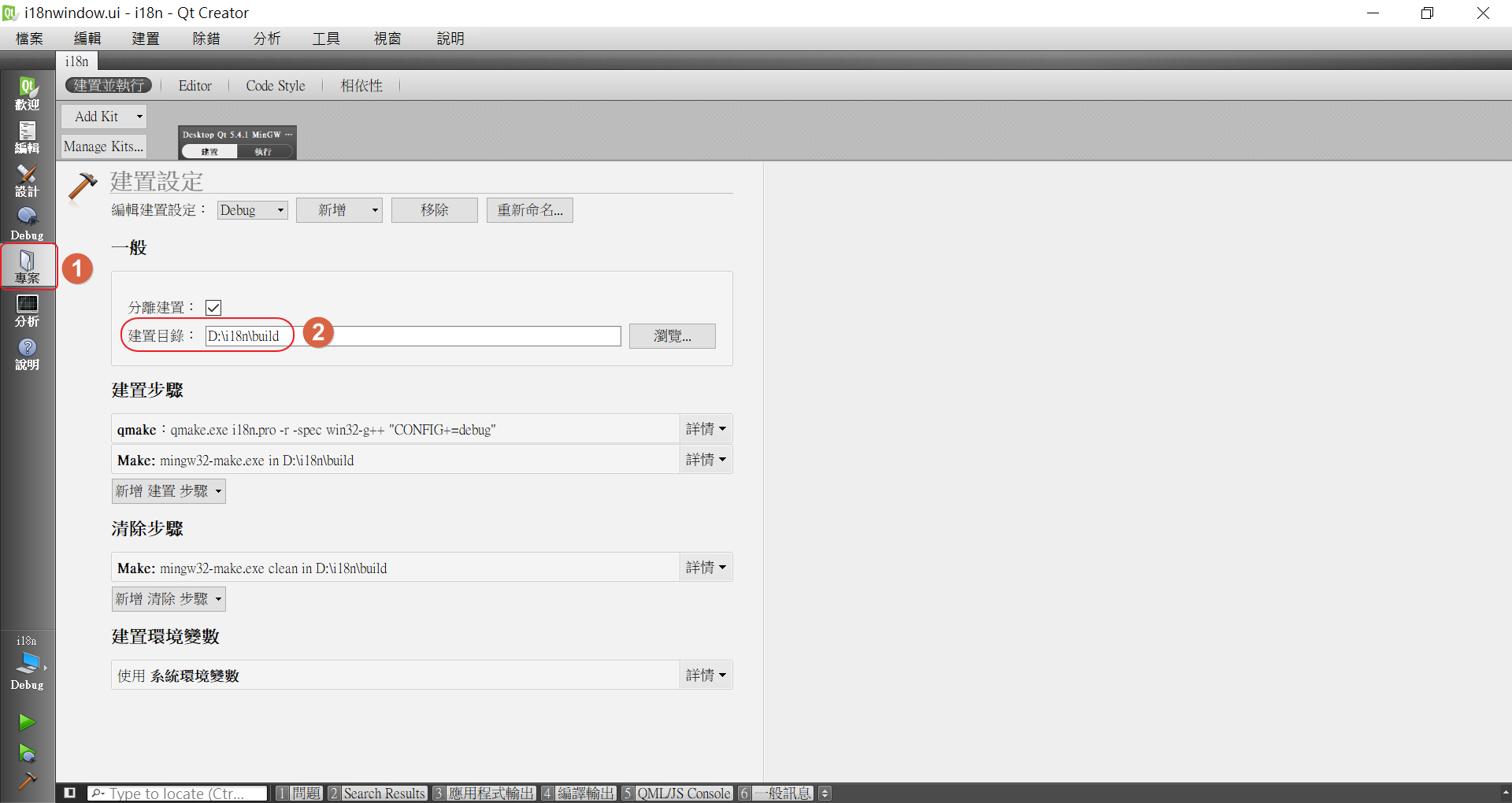
Task: Open the Welcome mode (歡迎)
Action: coord(27,94)
